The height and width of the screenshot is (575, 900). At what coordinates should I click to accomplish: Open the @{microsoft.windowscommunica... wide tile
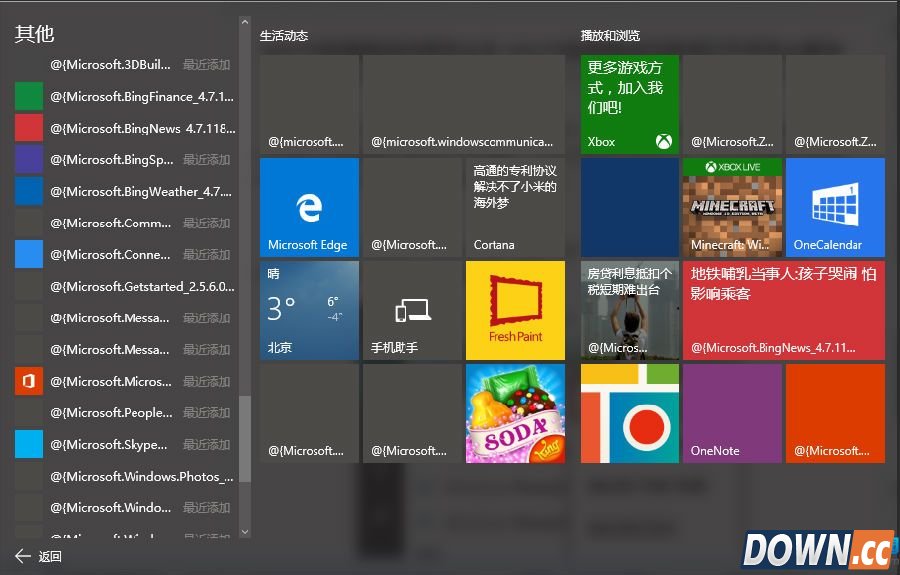coord(464,104)
